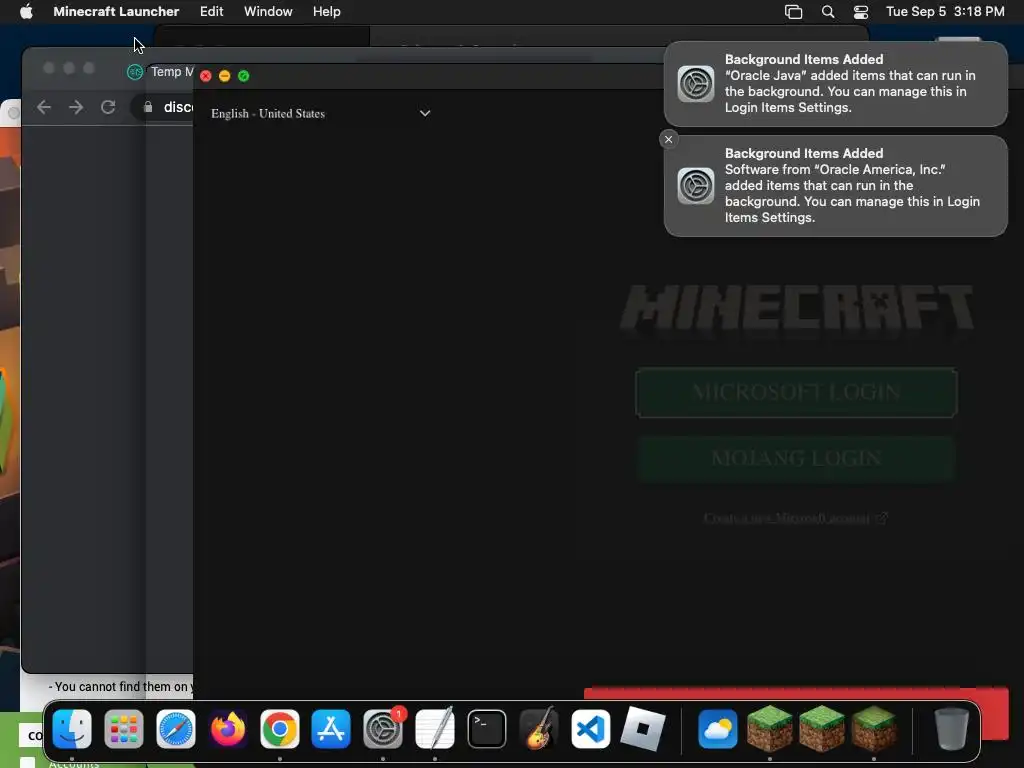Open the Edit menu

[x=212, y=11]
